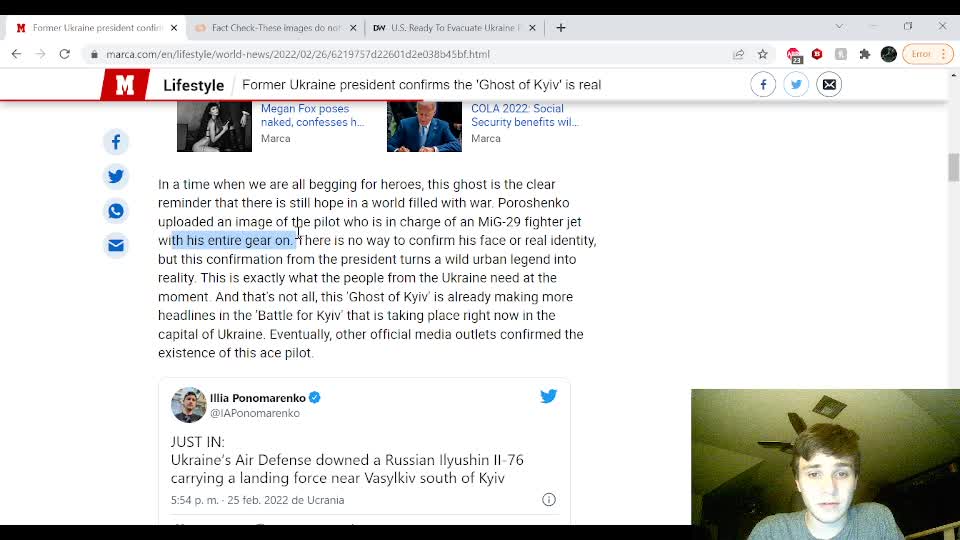The image size is (960, 540).
Task: Open the Extensions puzzle piece menu
Action: coord(864,54)
